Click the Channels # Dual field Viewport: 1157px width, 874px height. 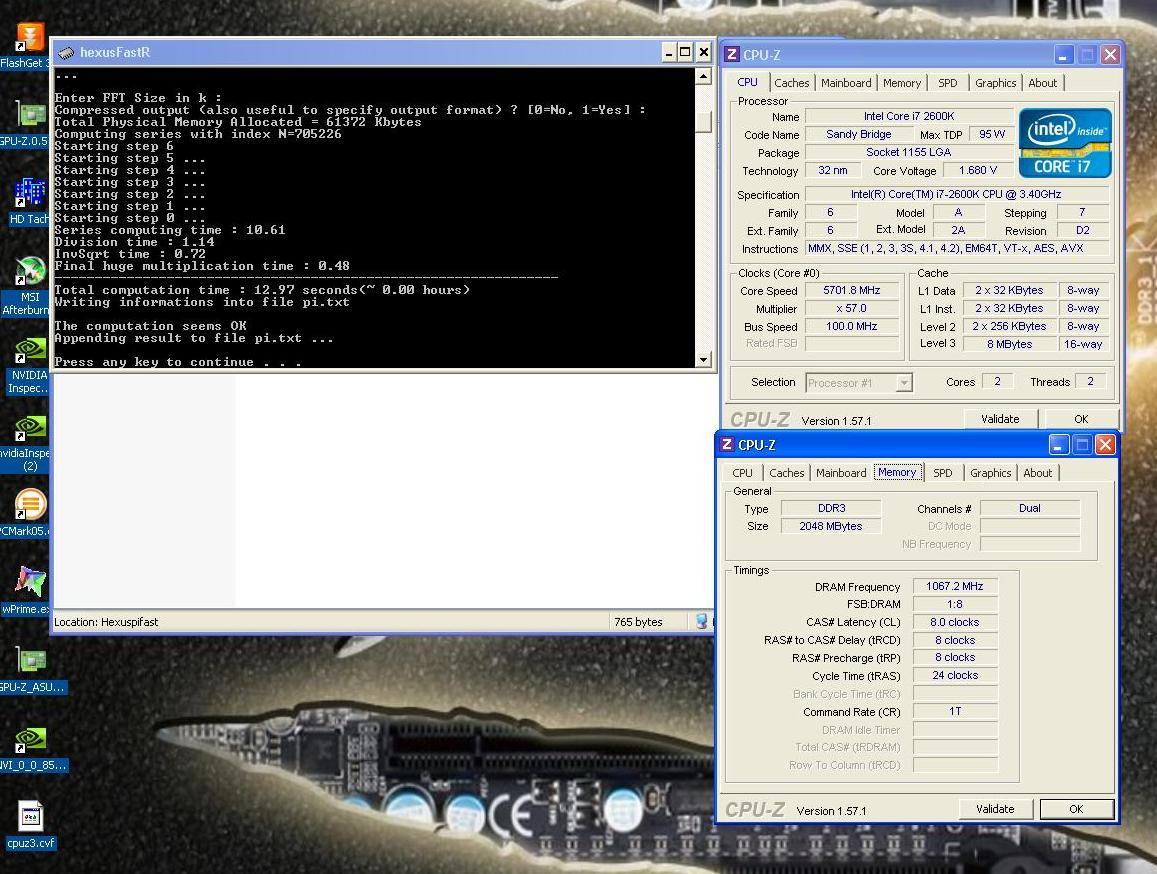pos(1030,509)
